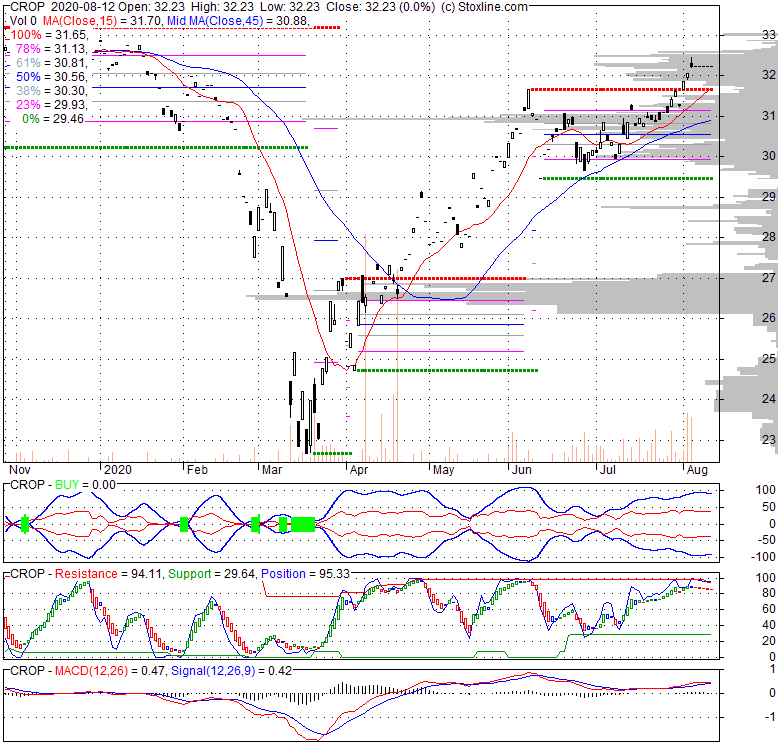
Task: Click the 32 price axis label
Action: tap(769, 75)
